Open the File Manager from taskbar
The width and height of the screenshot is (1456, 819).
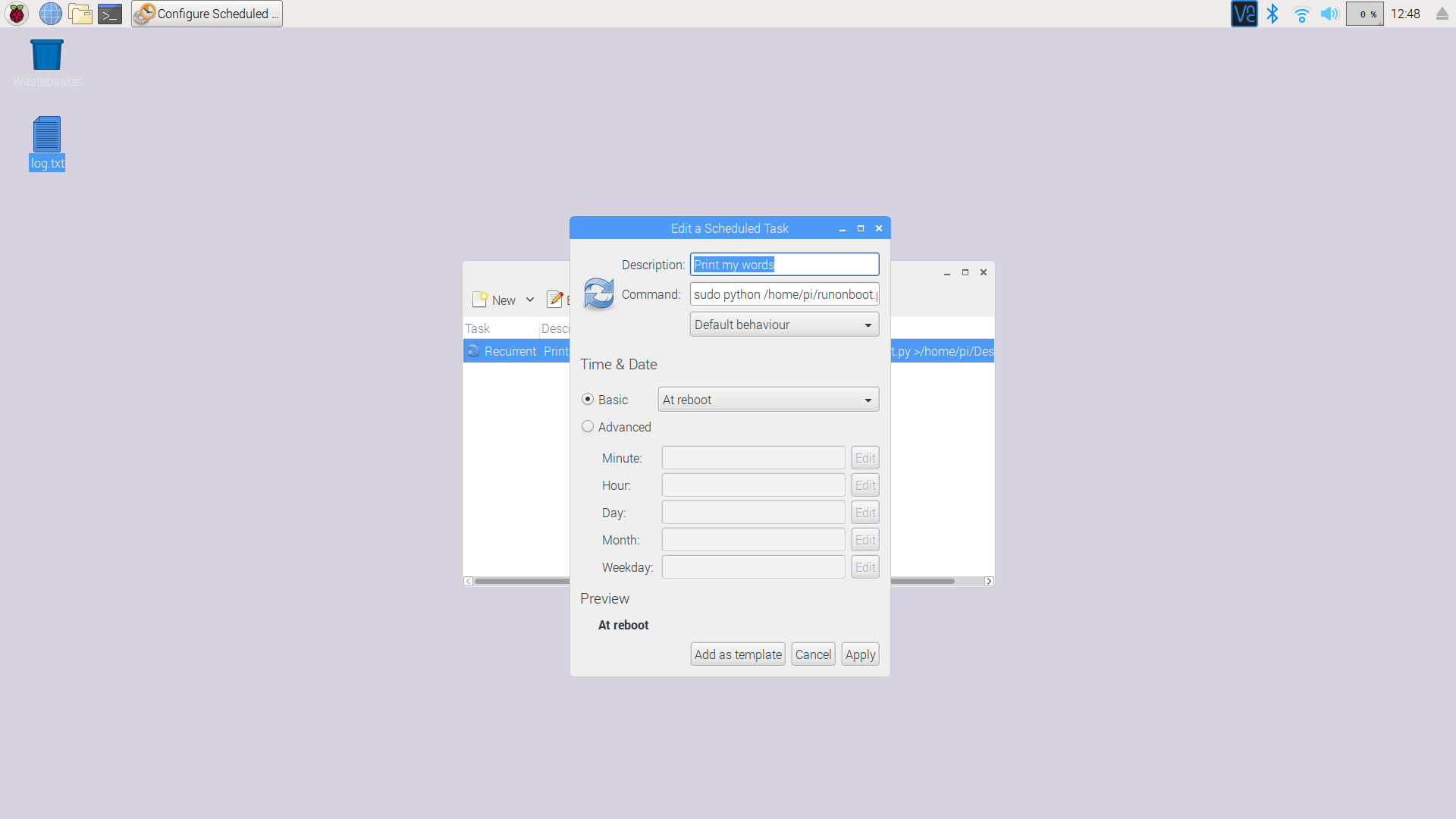coord(80,14)
